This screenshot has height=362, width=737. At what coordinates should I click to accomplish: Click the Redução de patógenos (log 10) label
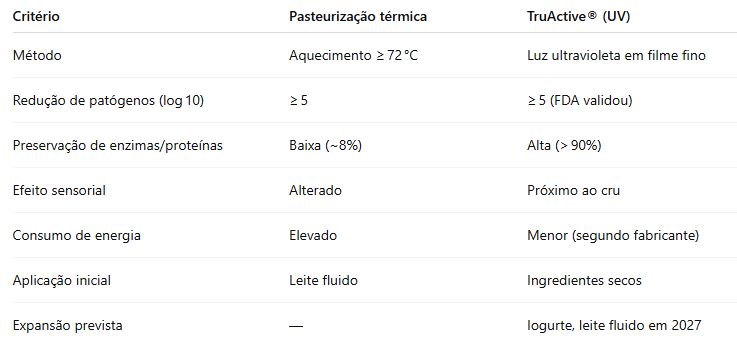[x=109, y=101]
